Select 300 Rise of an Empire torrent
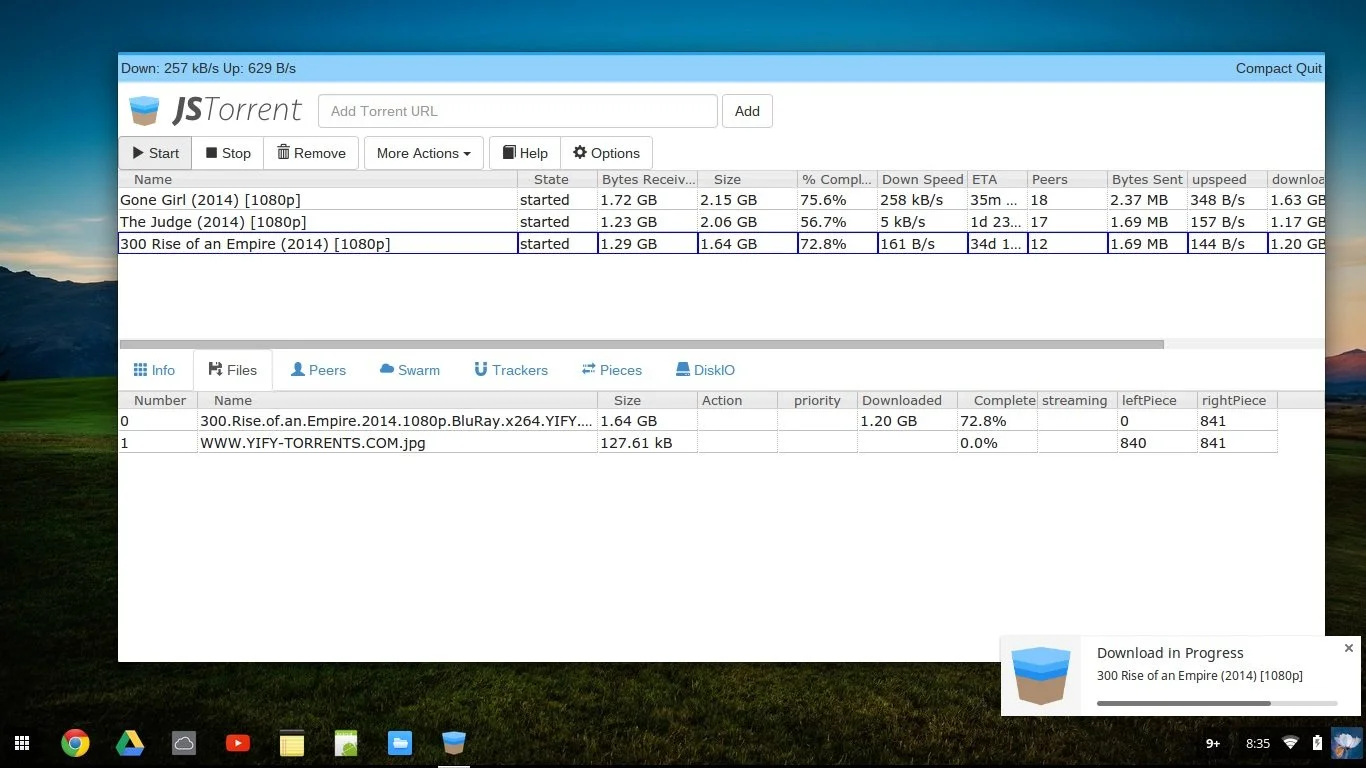1366x768 pixels. tap(721, 244)
